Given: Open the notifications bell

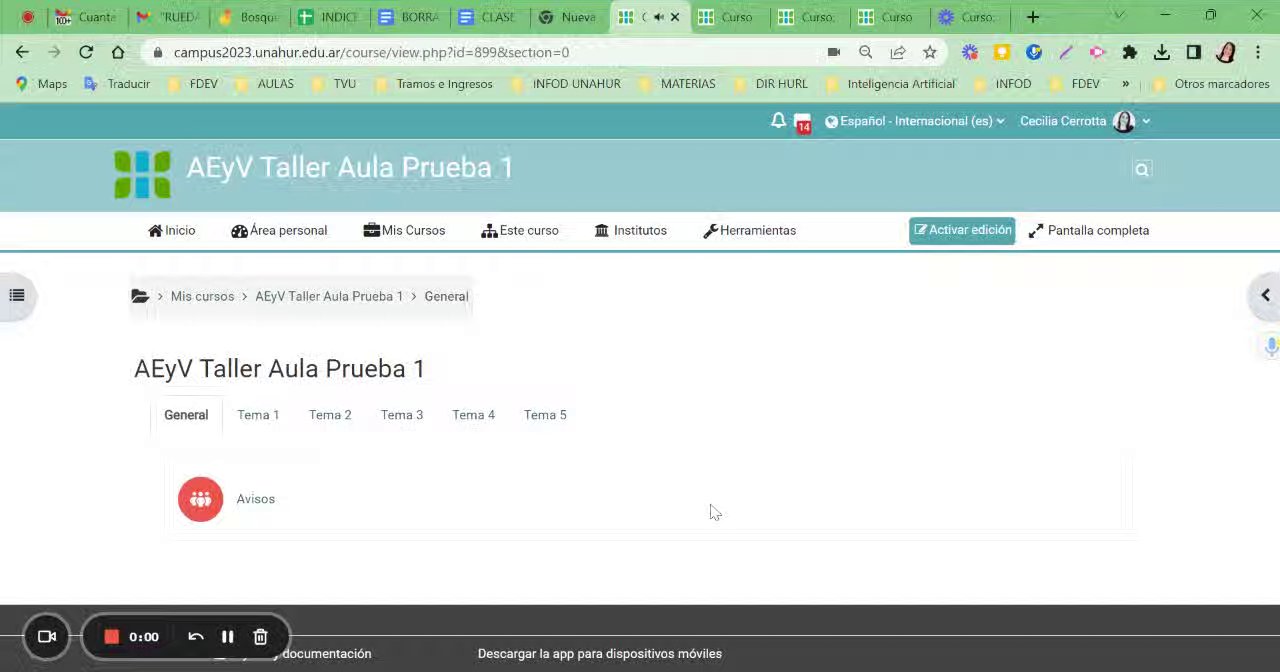Looking at the screenshot, I should pyautogui.click(x=778, y=120).
